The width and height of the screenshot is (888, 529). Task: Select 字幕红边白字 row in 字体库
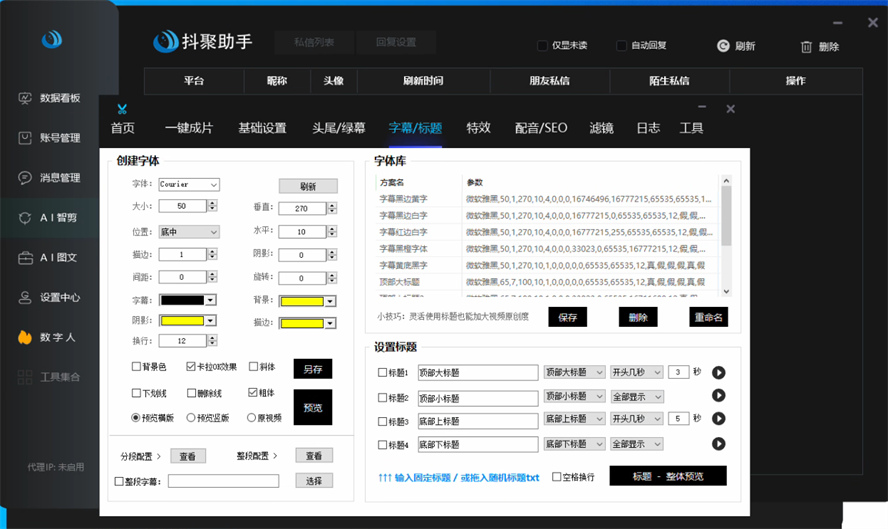[547, 232]
